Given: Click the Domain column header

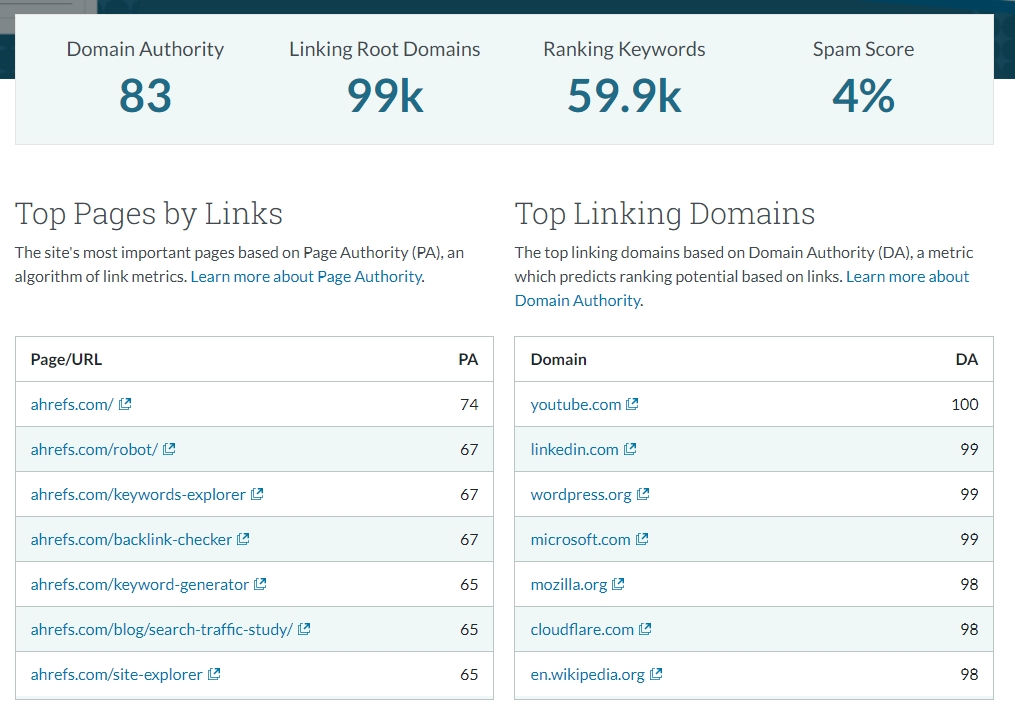Looking at the screenshot, I should [559, 359].
